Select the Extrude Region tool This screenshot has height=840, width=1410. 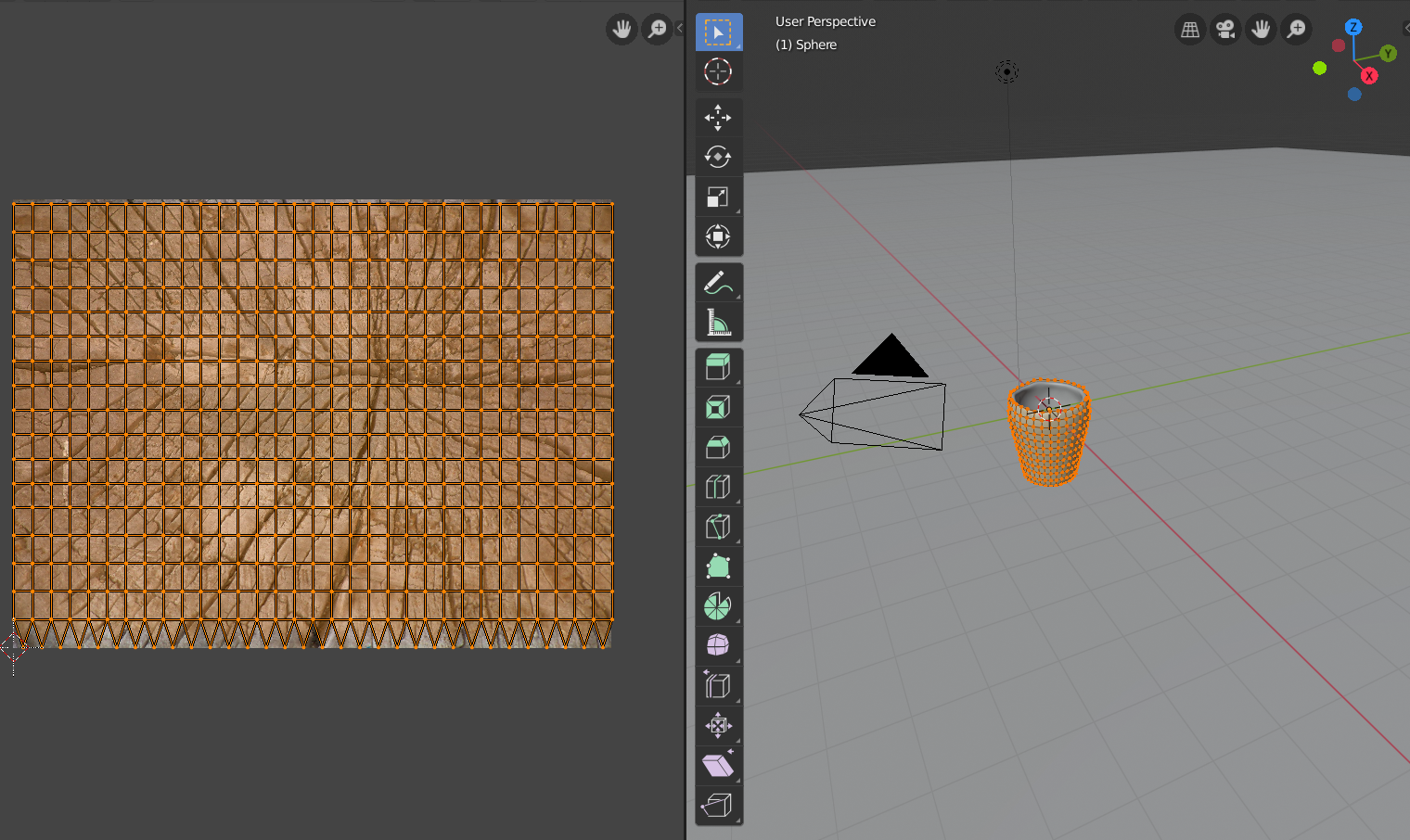tap(718, 368)
